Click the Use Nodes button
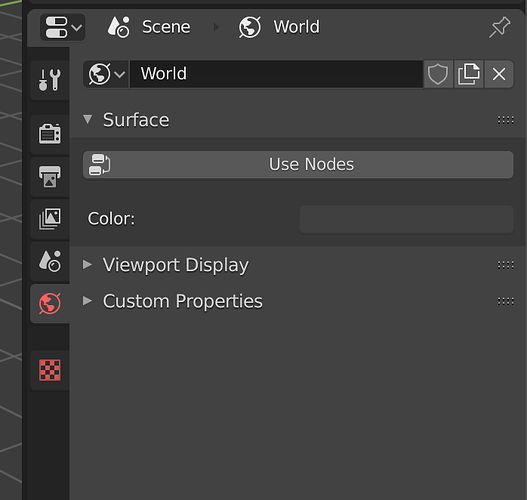 coord(298,165)
